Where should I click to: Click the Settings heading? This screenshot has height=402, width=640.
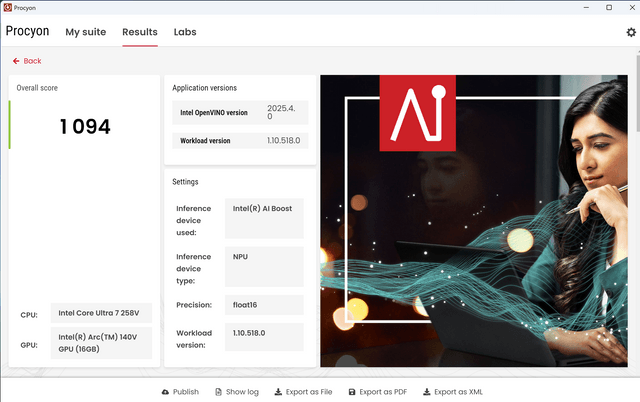click(x=185, y=182)
